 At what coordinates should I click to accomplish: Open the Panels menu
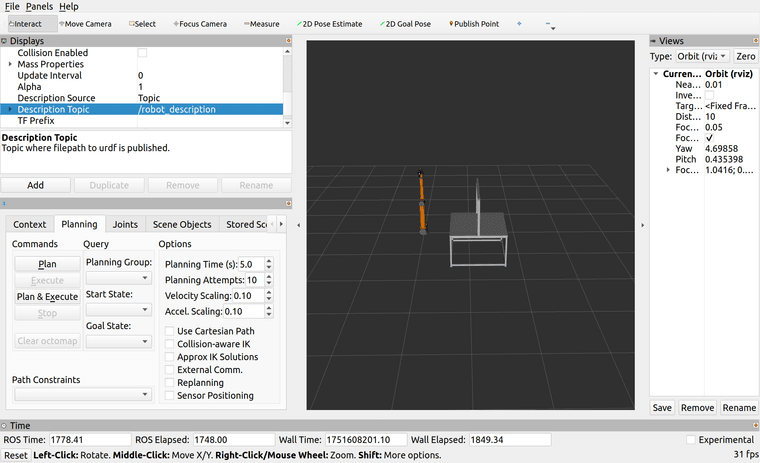click(x=39, y=6)
